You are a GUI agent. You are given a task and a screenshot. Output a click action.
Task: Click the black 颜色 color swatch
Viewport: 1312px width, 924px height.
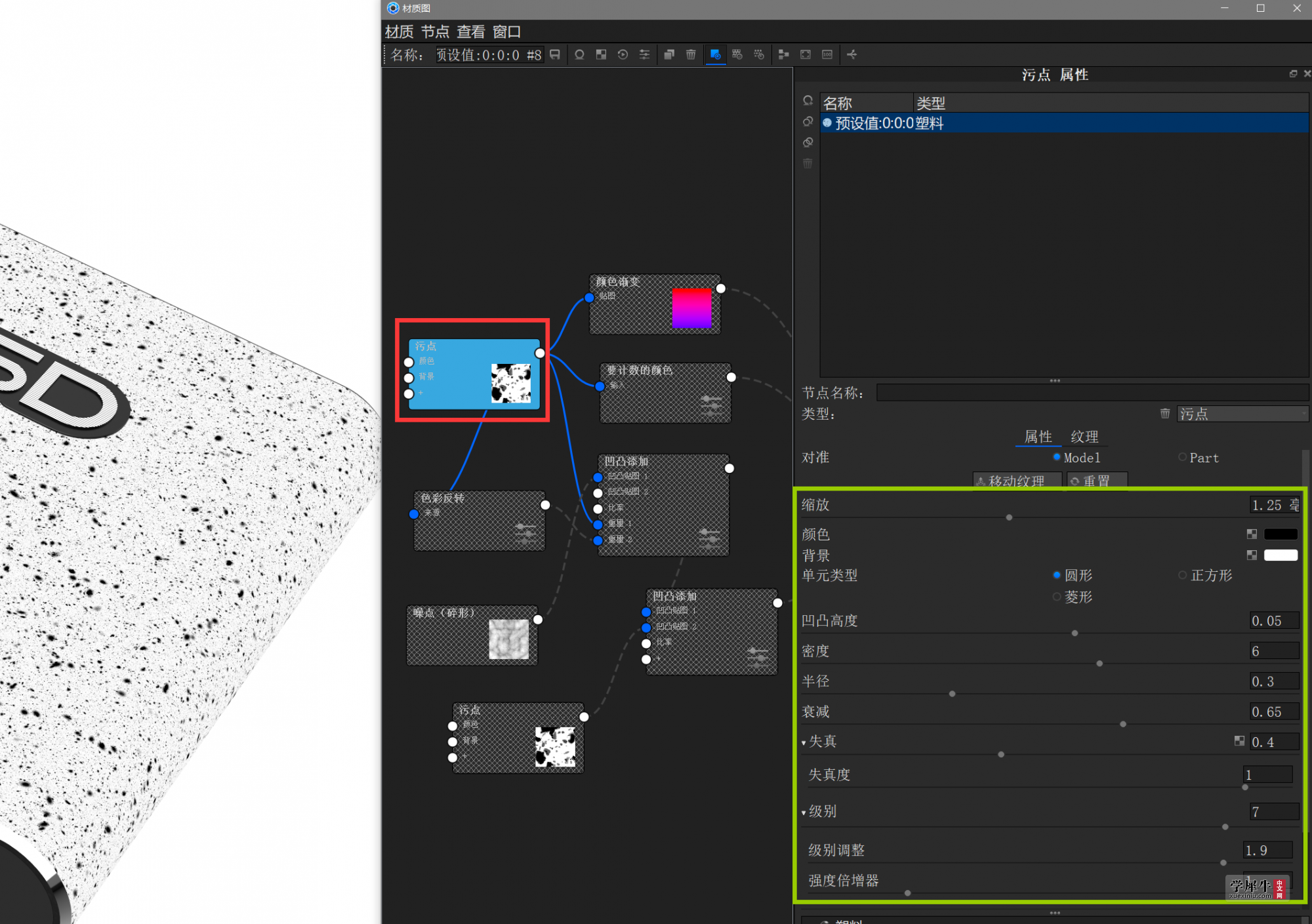point(1281,534)
